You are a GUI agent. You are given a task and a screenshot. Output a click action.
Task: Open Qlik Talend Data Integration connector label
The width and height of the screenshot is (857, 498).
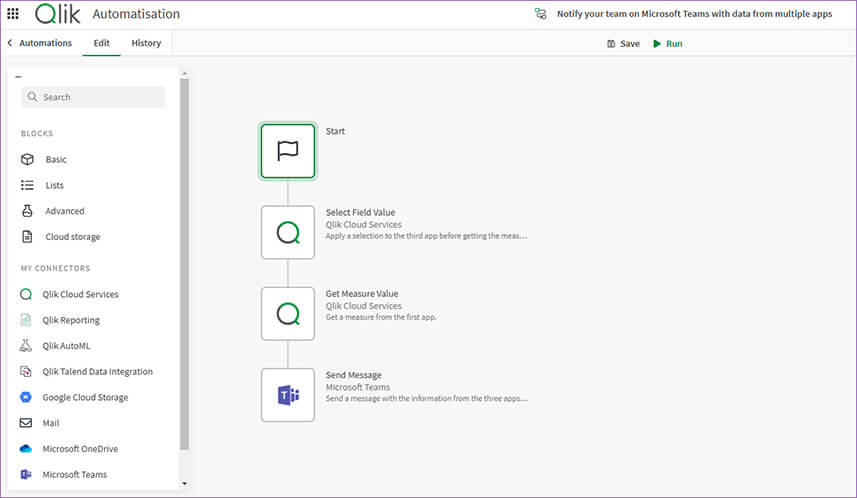coord(98,371)
